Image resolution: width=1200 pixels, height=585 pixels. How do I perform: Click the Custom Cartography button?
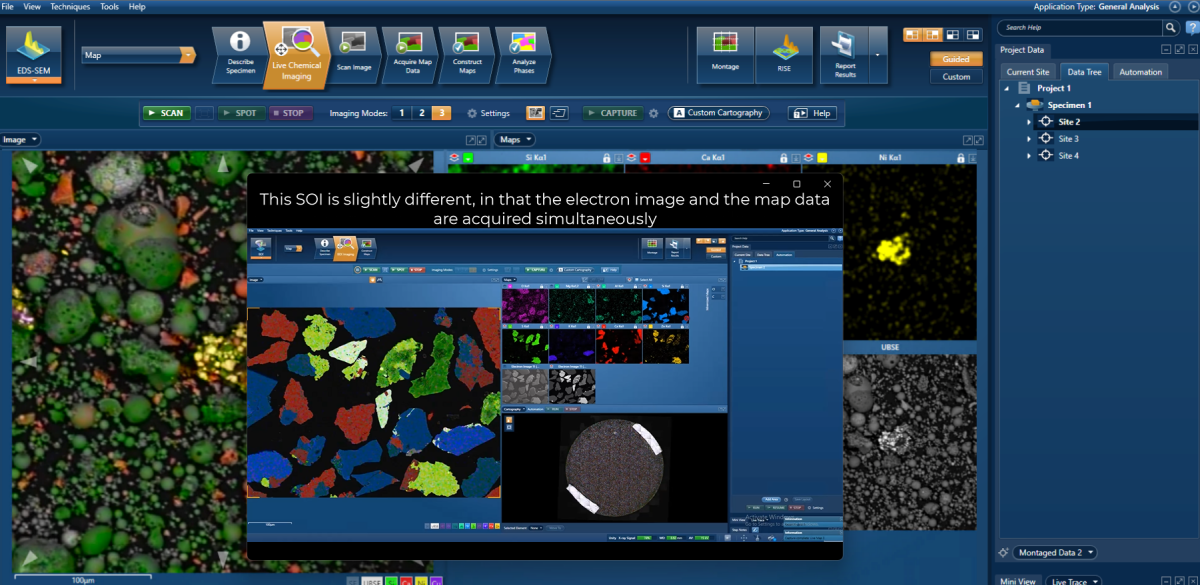tap(719, 113)
